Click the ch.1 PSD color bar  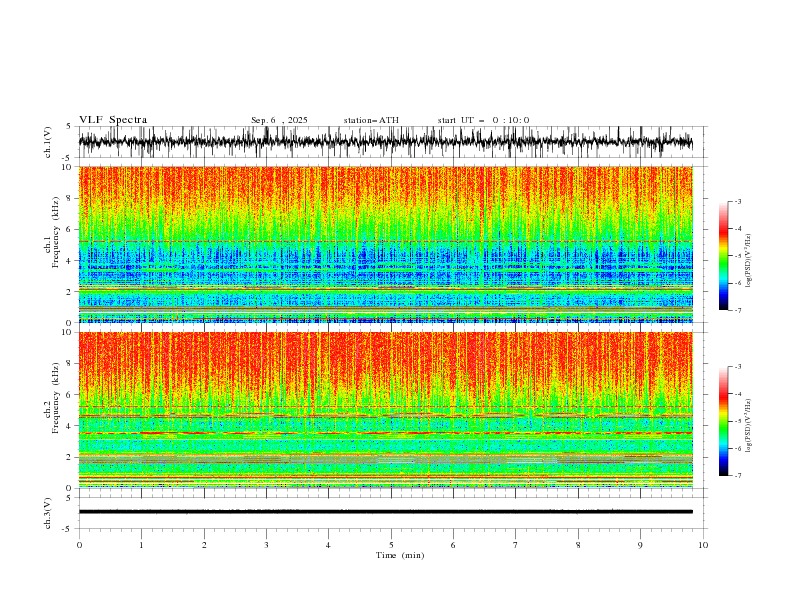coord(723,256)
